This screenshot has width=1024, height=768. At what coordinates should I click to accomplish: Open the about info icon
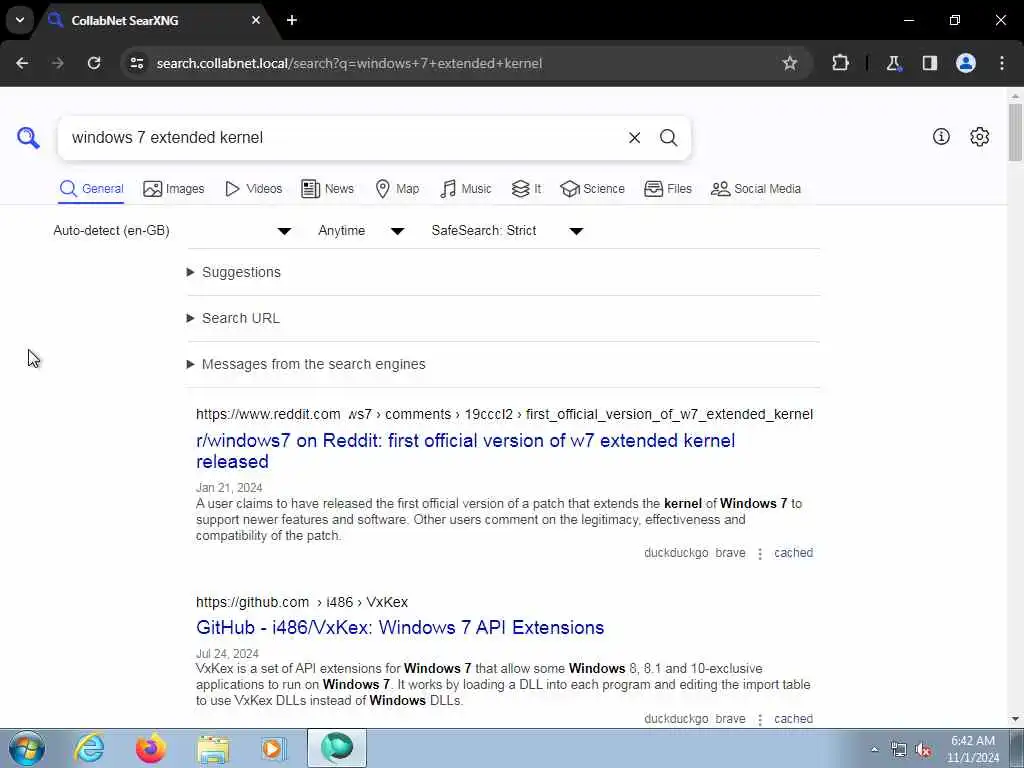[x=941, y=136]
